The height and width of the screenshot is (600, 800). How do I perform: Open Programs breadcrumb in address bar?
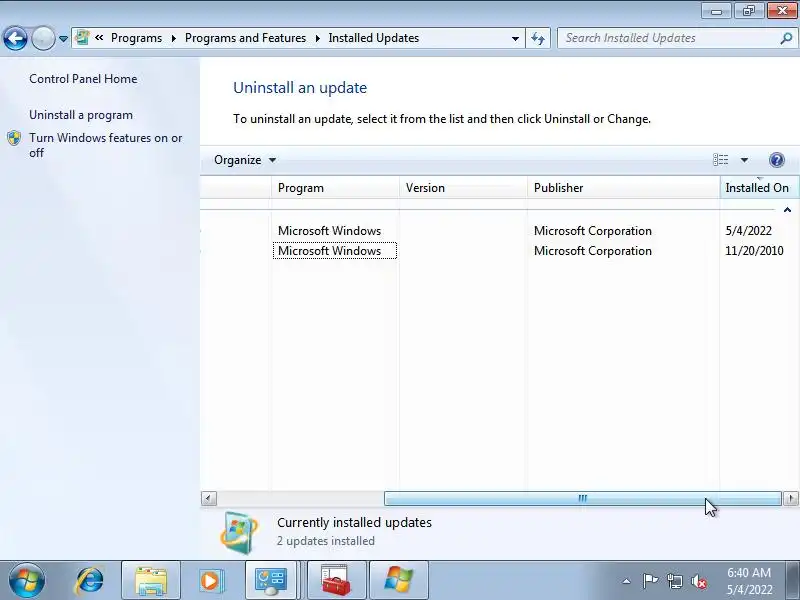click(136, 38)
